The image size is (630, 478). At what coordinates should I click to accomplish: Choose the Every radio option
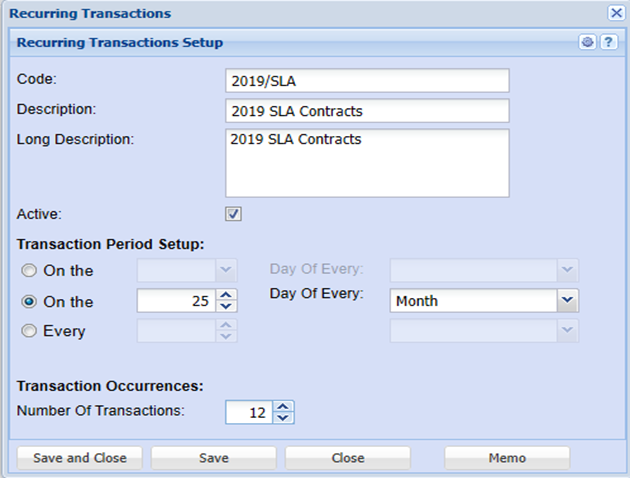(x=28, y=331)
